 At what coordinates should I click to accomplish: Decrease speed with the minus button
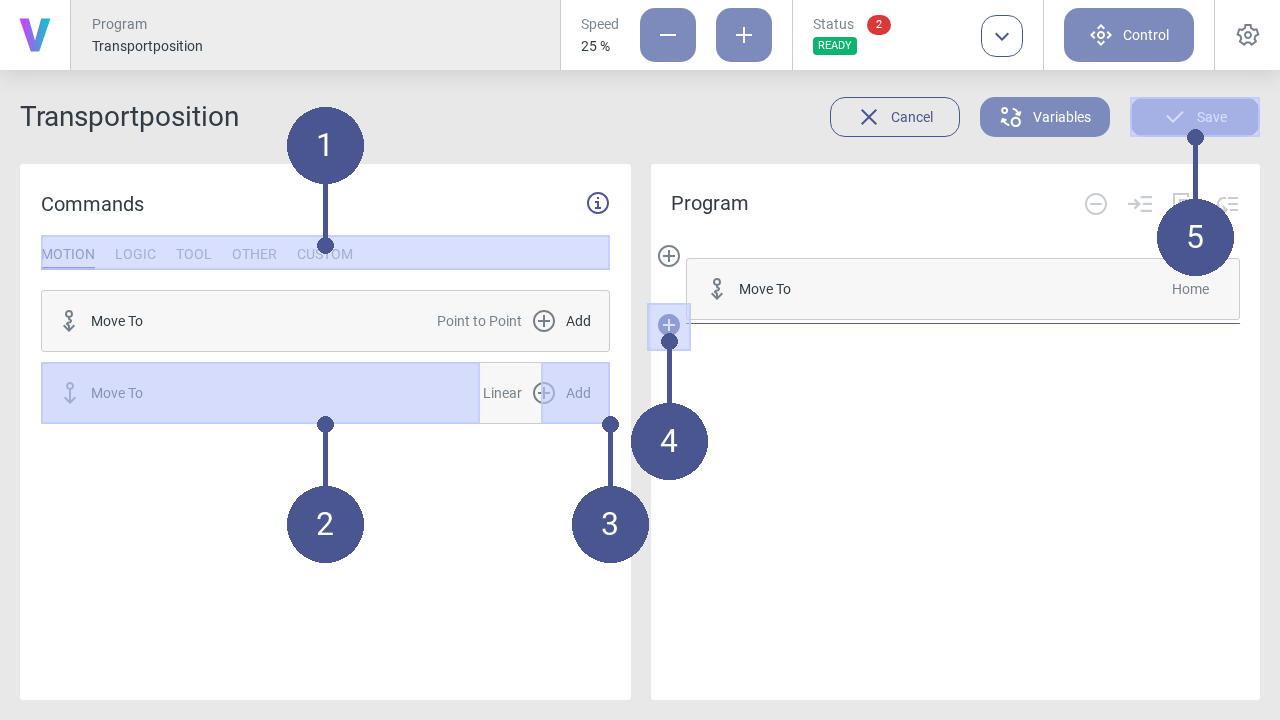point(668,35)
